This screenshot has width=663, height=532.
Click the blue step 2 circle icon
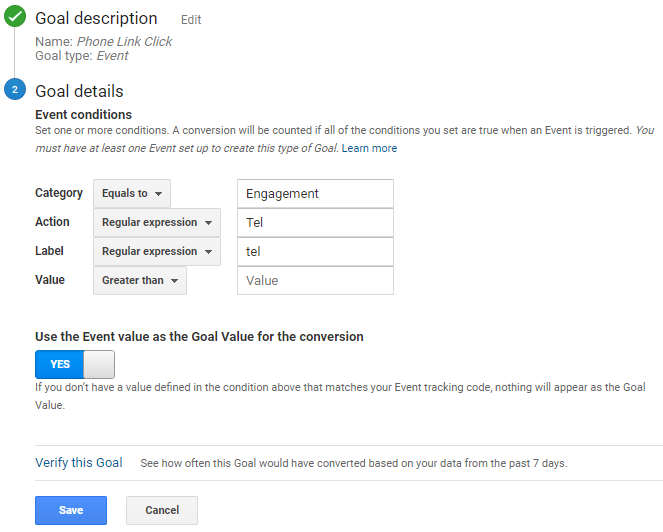(x=14, y=91)
